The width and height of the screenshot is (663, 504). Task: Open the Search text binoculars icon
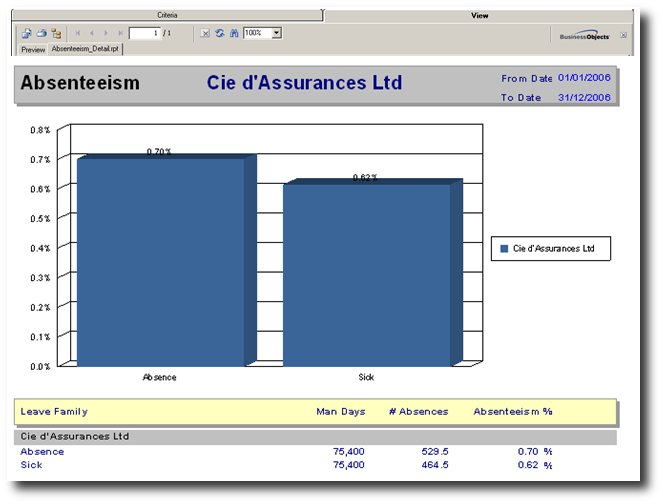click(233, 33)
